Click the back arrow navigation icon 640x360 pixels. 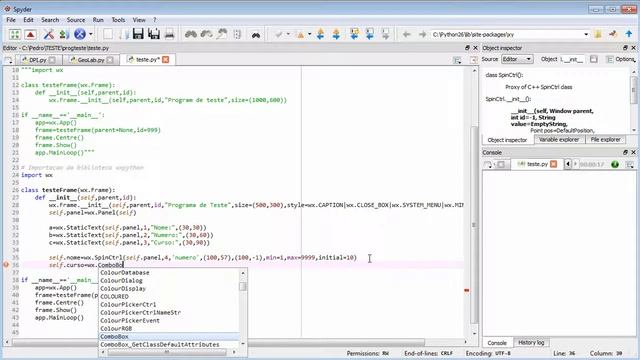click(x=407, y=34)
